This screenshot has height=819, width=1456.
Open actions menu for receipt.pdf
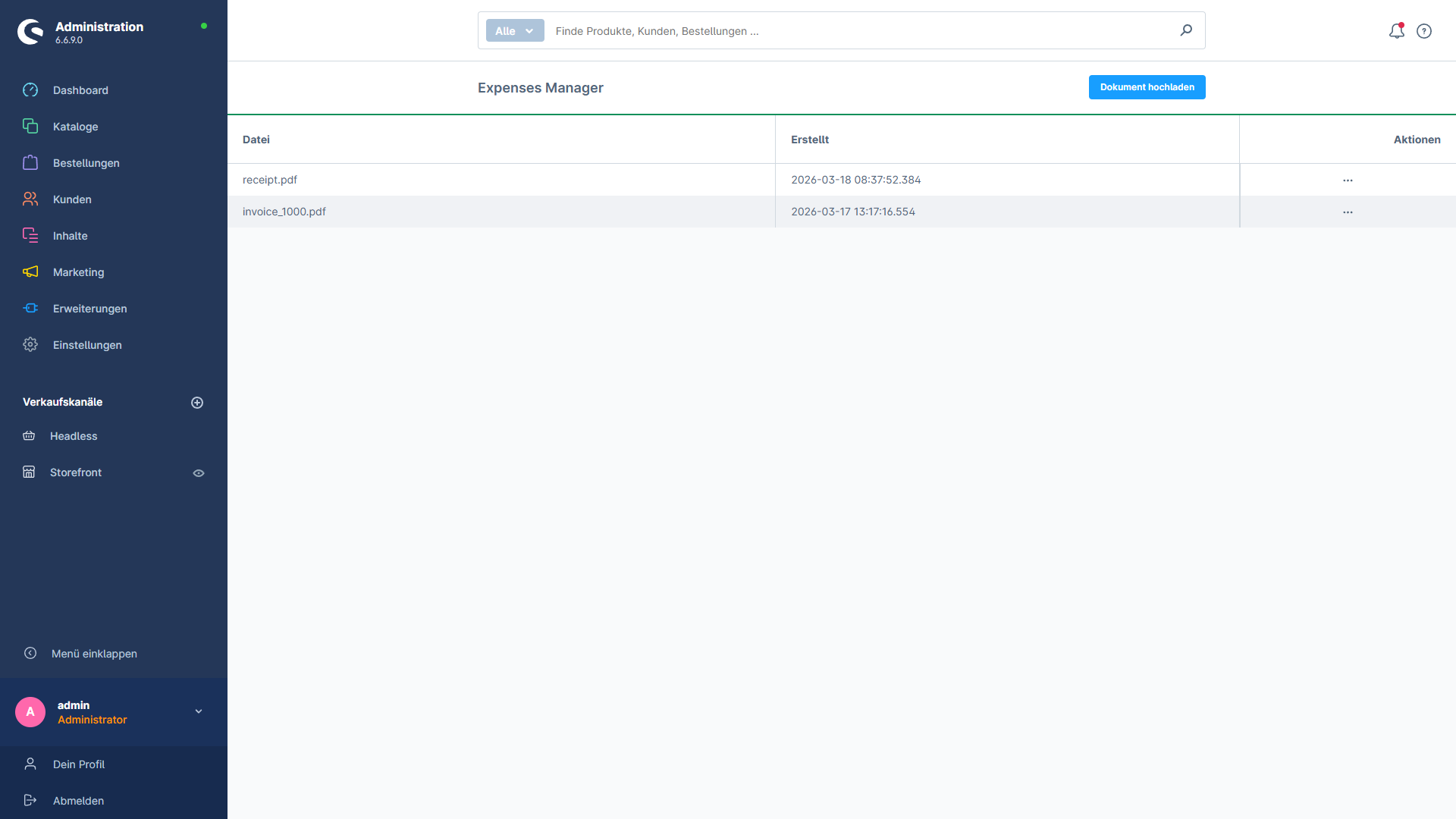point(1348,180)
